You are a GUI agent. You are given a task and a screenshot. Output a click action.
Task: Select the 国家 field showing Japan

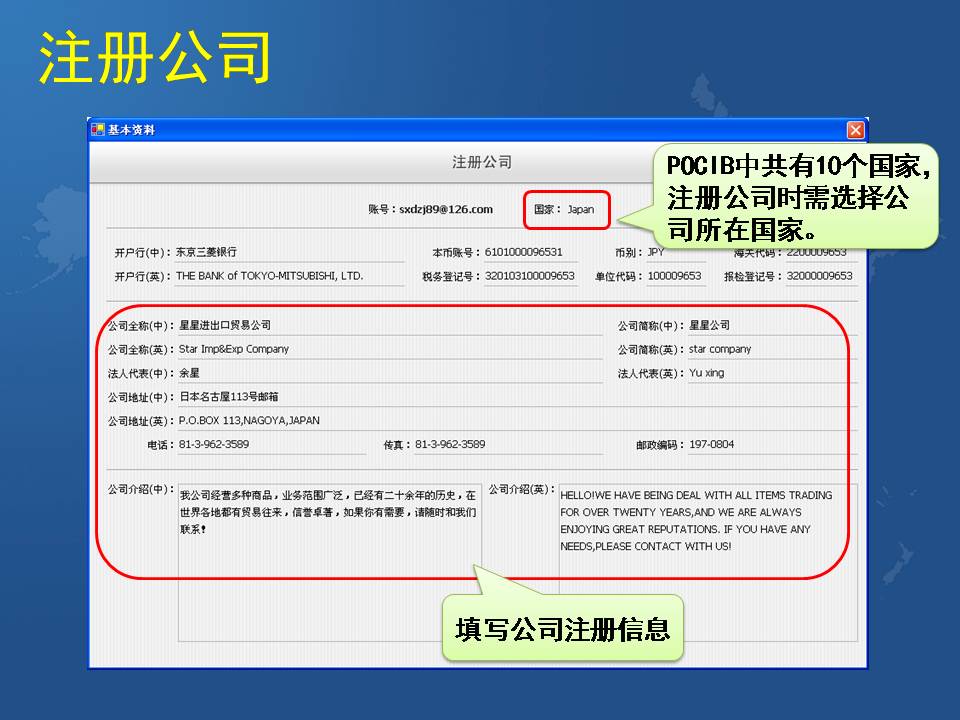pos(581,210)
